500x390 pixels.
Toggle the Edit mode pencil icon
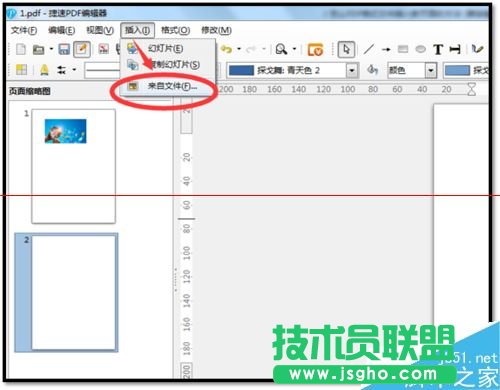pos(82,49)
